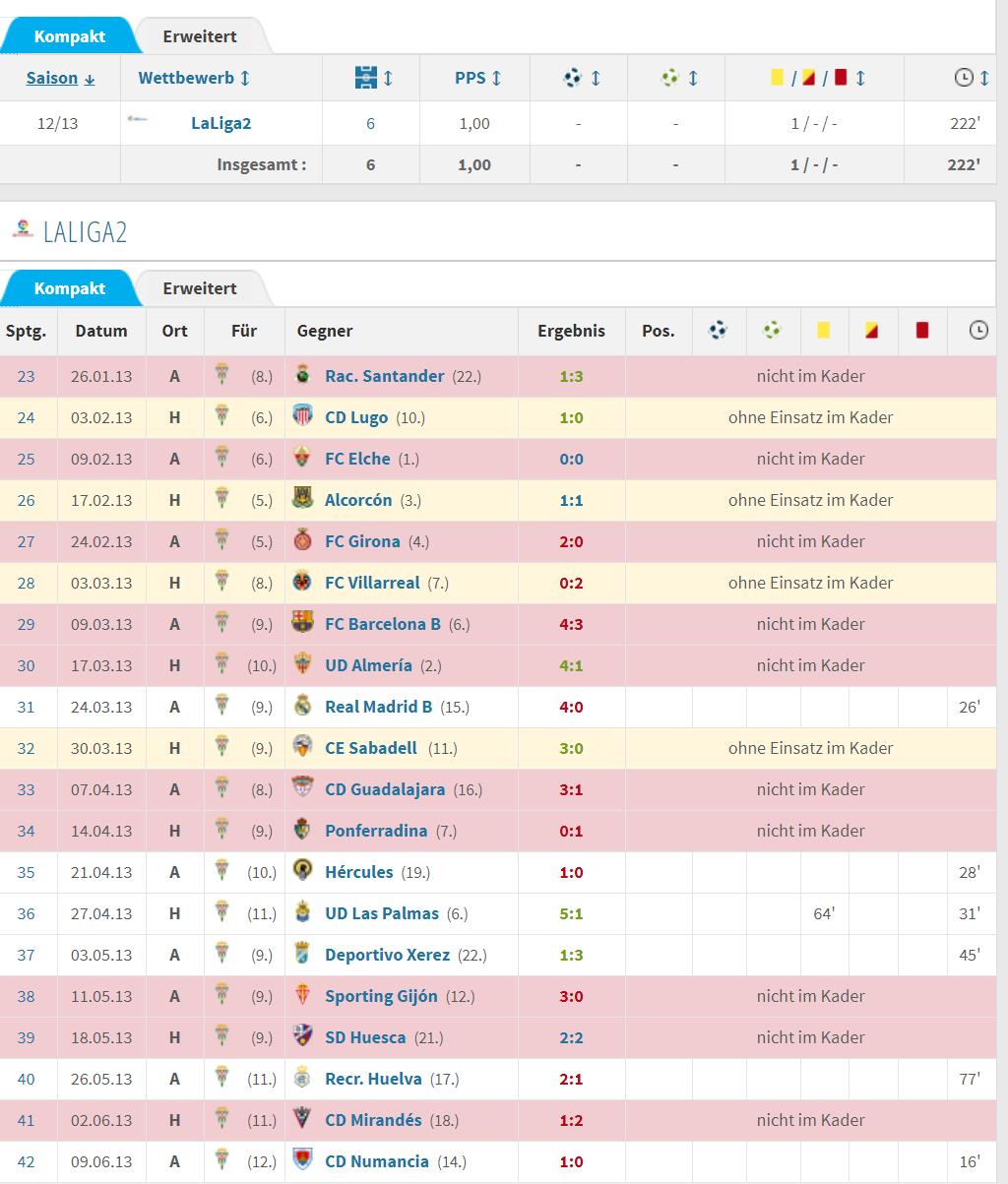Open Rac. Santander club crest
The width and height of the screenshot is (1008, 1184).
click(x=303, y=375)
